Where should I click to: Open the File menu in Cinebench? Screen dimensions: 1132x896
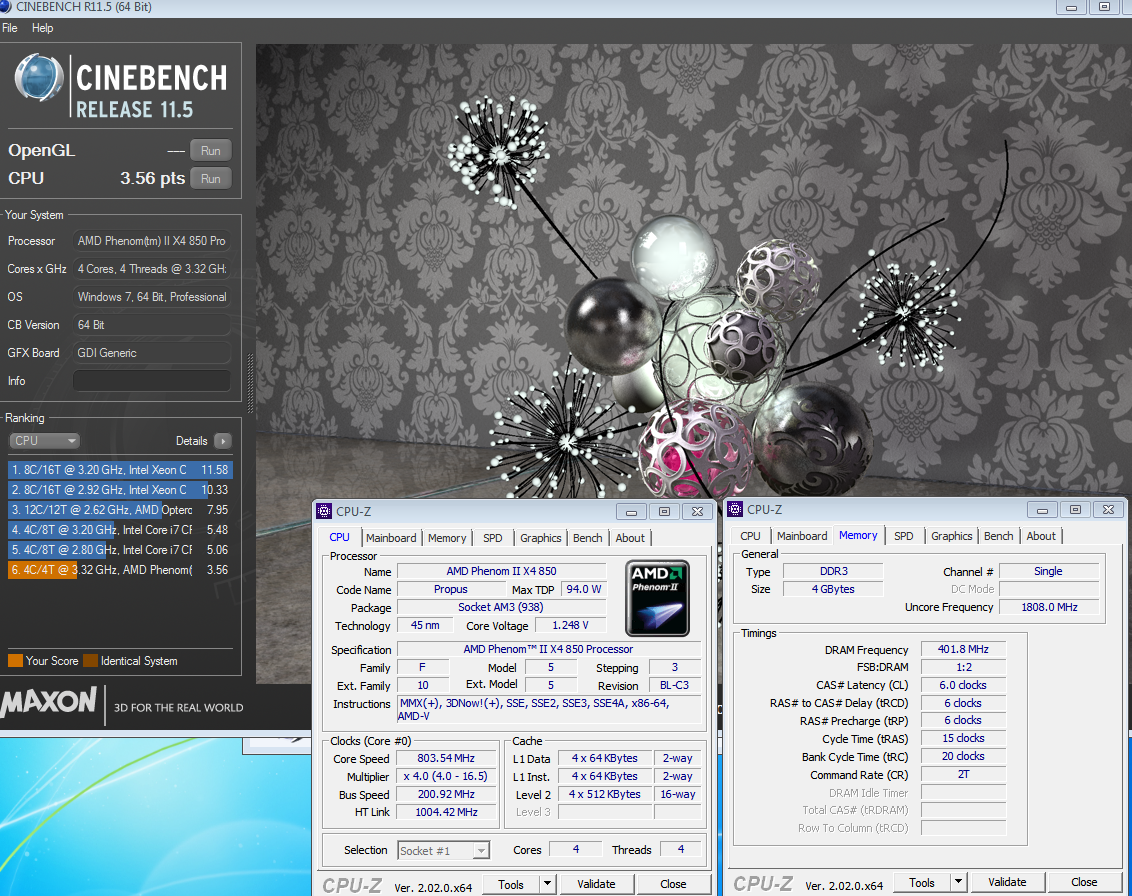click(10, 28)
